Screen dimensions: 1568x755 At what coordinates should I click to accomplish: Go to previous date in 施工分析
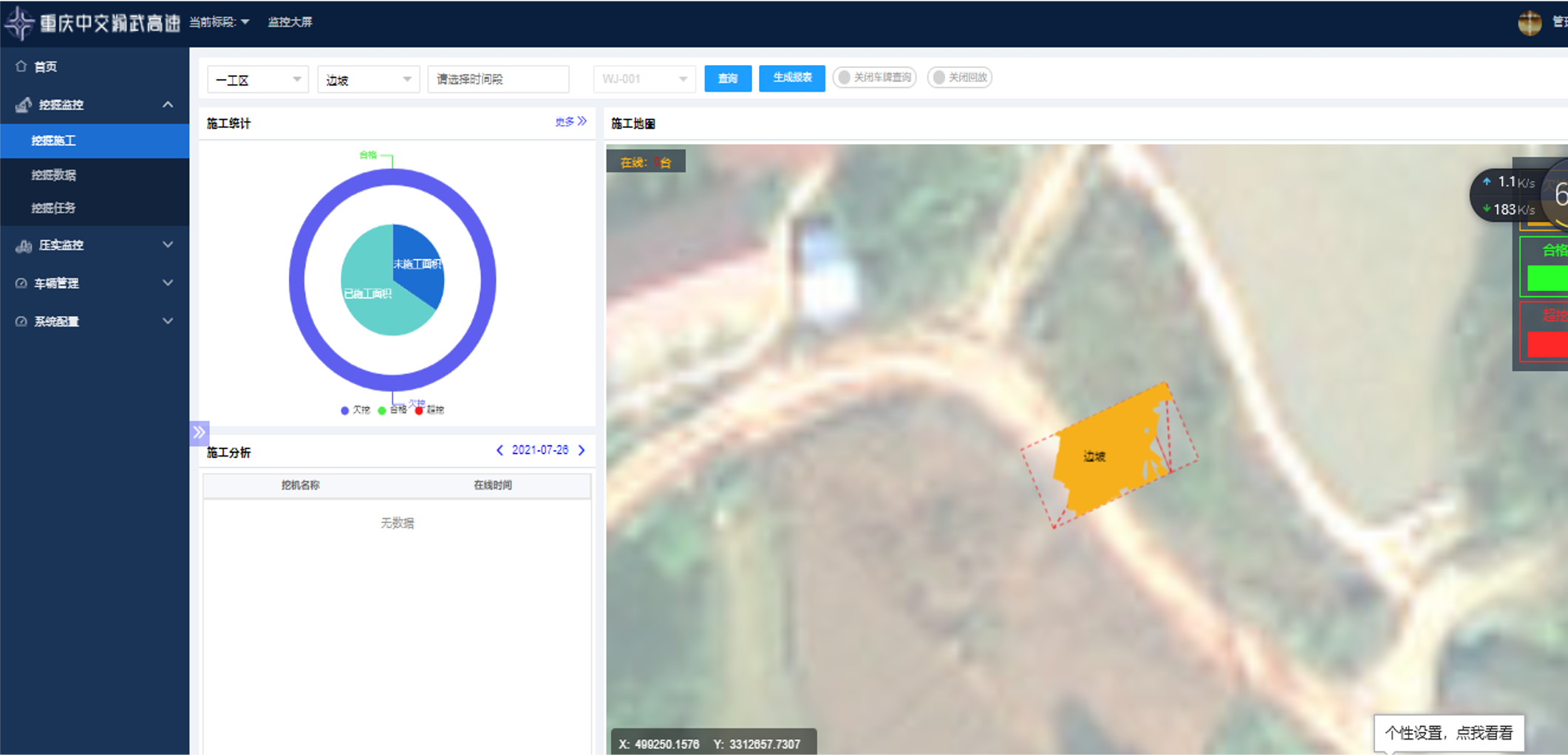(x=500, y=450)
